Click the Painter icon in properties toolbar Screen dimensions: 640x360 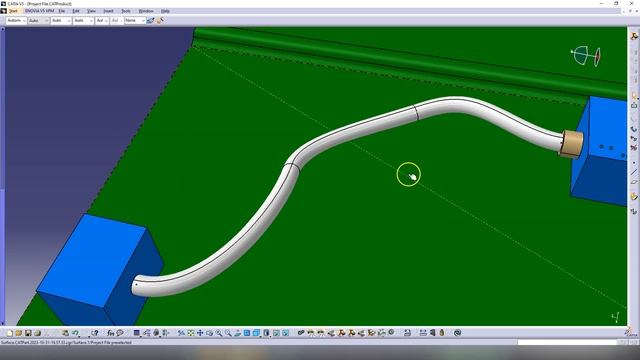click(x=151, y=20)
